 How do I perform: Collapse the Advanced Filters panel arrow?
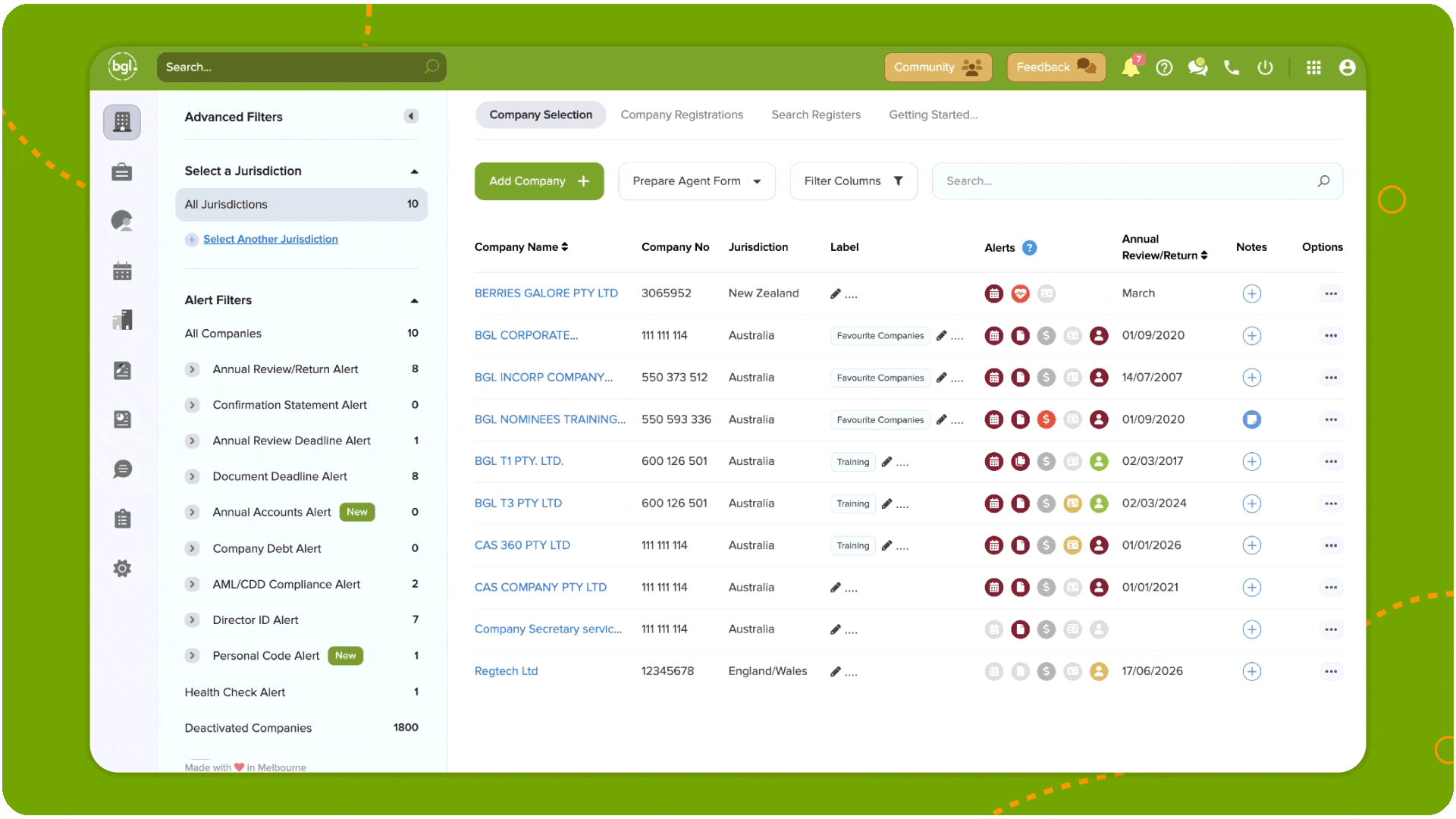(411, 116)
